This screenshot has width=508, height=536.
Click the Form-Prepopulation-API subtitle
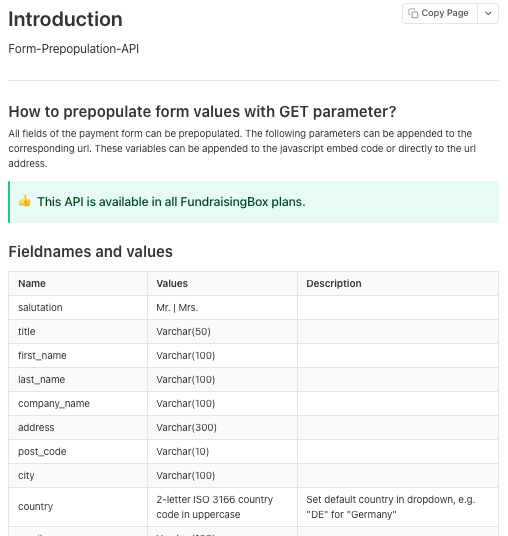pyautogui.click(x=73, y=49)
